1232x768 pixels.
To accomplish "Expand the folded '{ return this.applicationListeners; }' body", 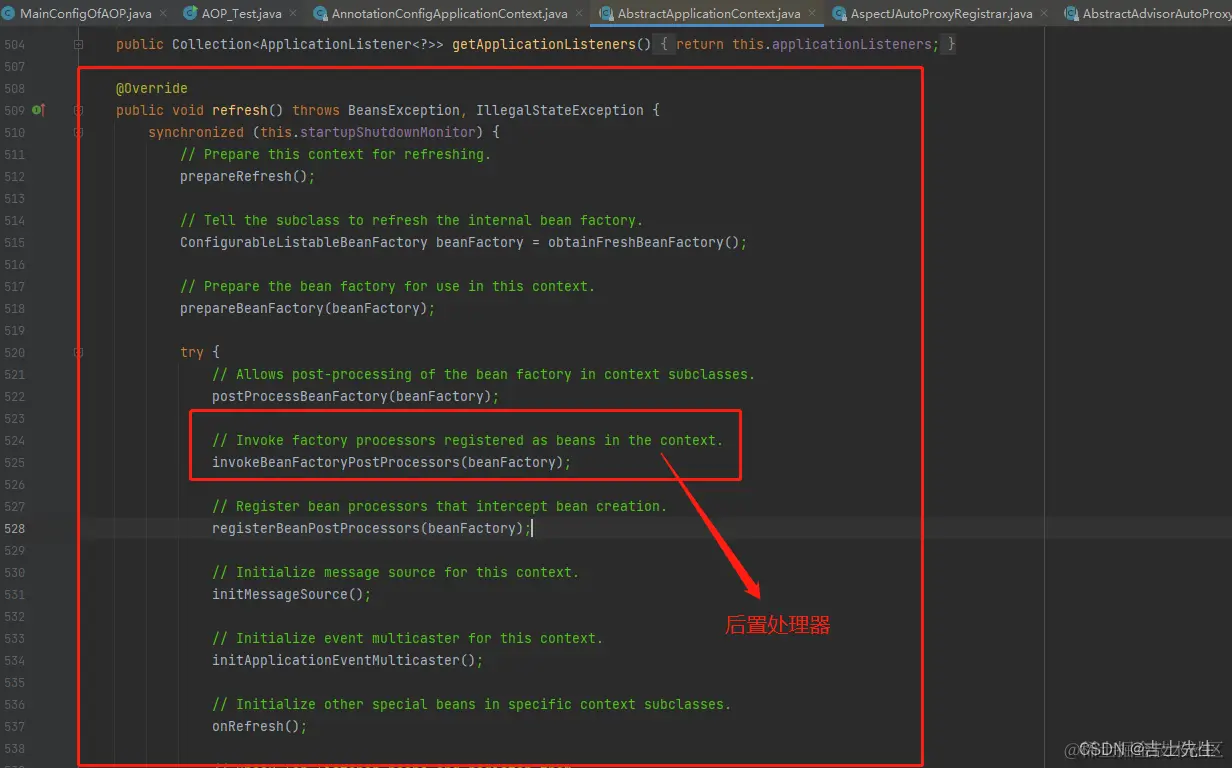I will click(x=806, y=45).
